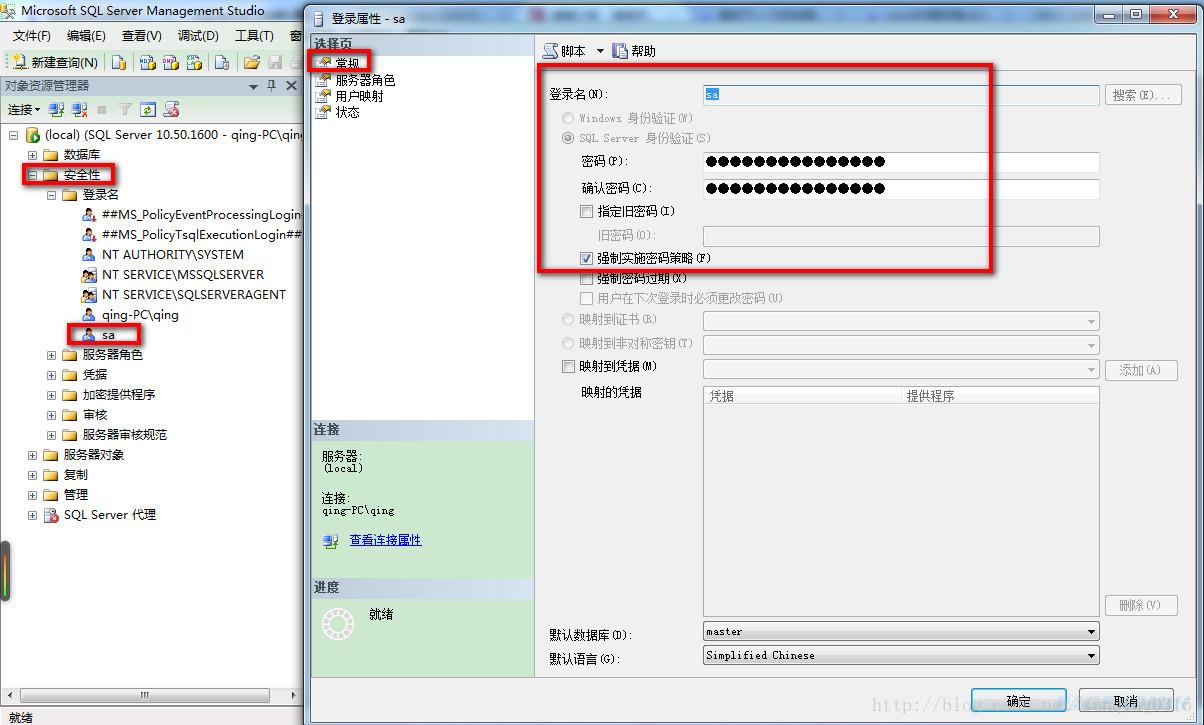Click the 密码 password field
Screen dimensions: 1204x725
point(901,162)
